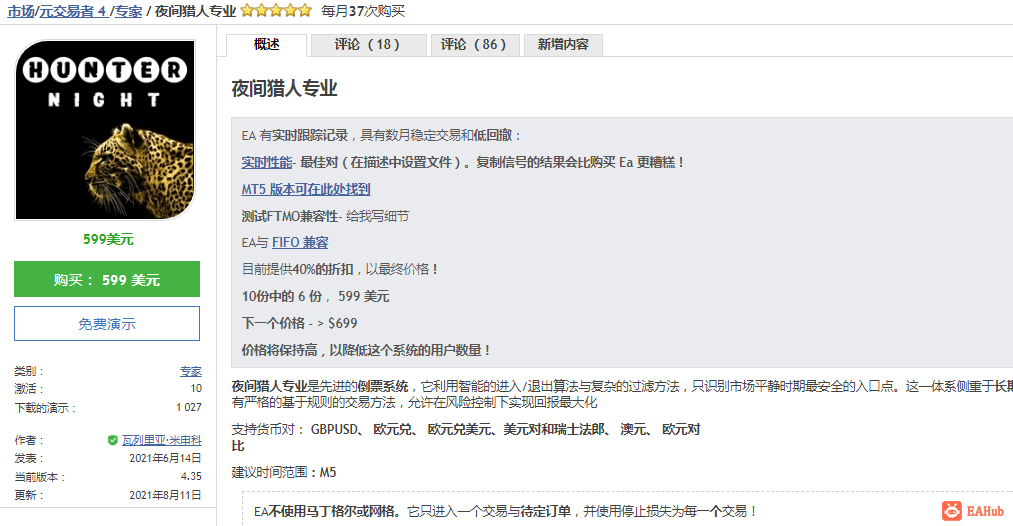1013x526 pixels.
Task: Click the 激活 value 10
Action: (196, 388)
